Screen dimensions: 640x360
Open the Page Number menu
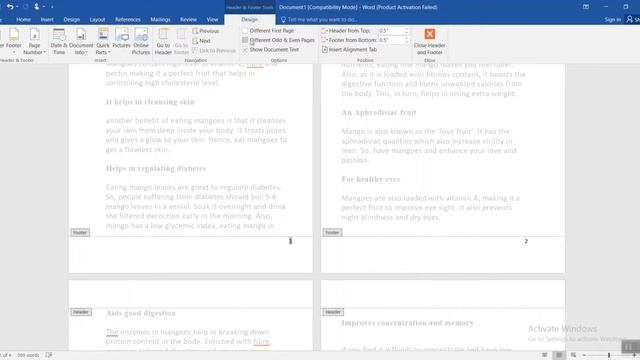point(34,41)
